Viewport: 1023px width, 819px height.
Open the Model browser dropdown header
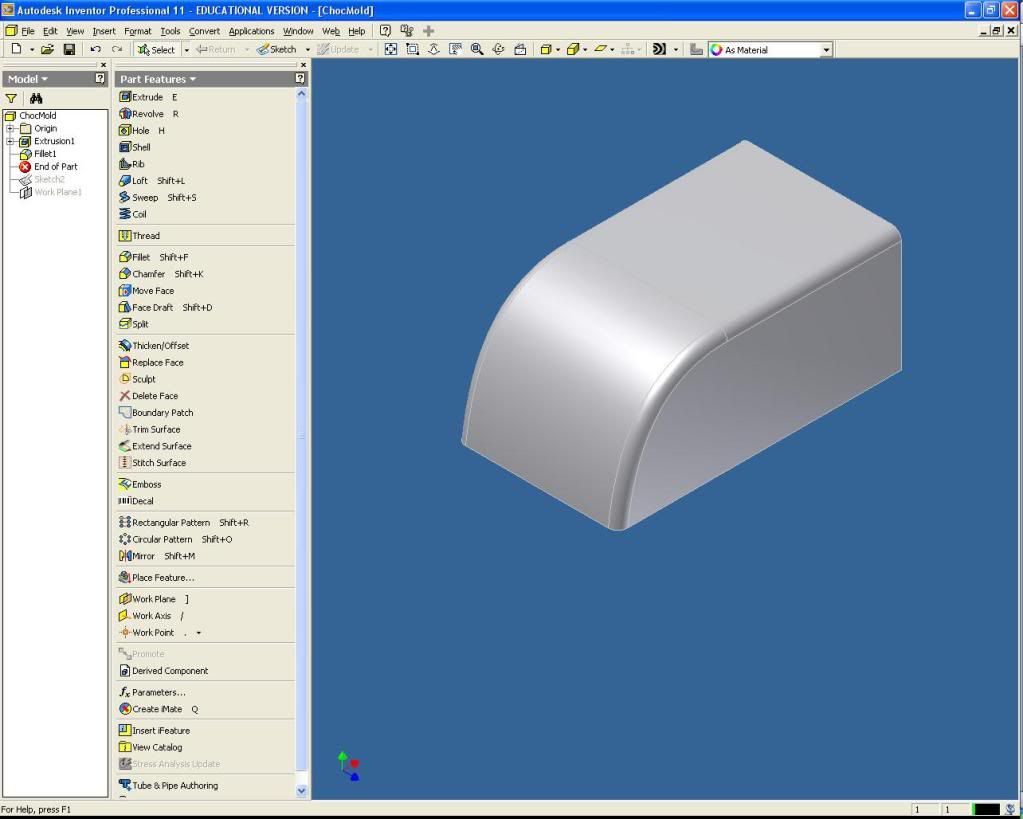point(28,79)
